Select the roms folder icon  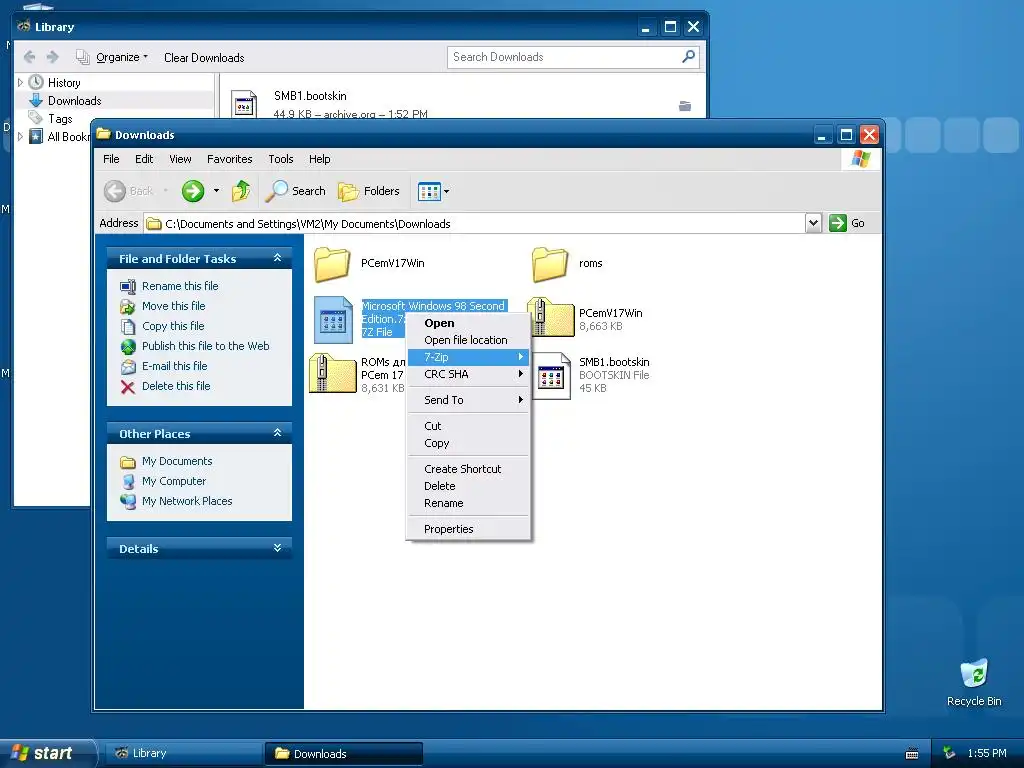tap(550, 264)
